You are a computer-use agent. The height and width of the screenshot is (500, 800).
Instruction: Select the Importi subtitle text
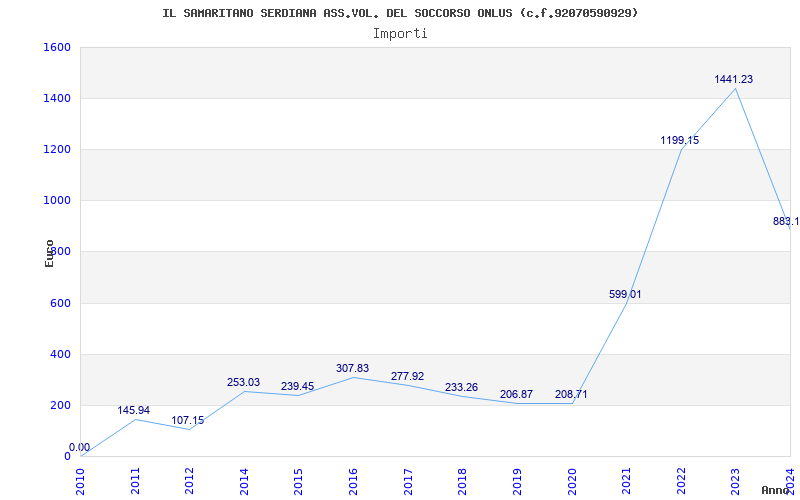(400, 34)
